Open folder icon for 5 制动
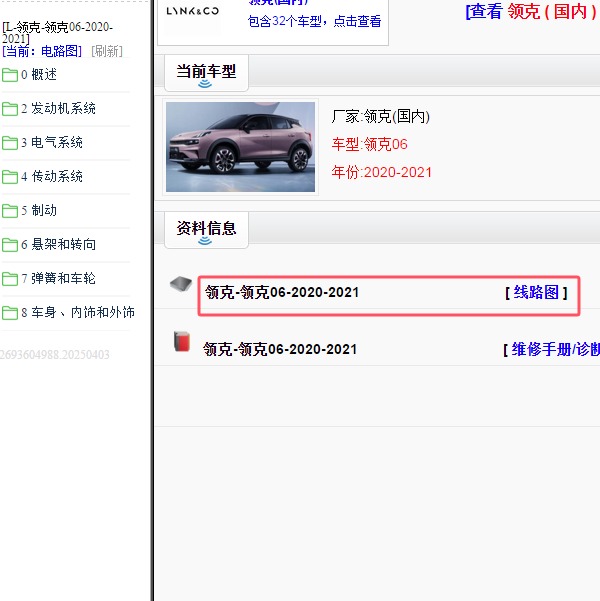The image size is (600, 601). click(10, 210)
